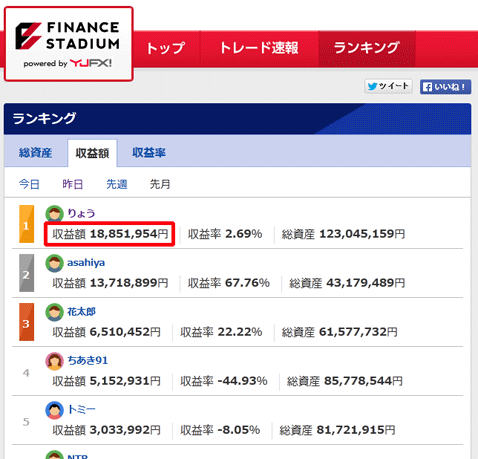Switch to the 総資産 tab
Screen dimensions: 478x459
[35, 153]
